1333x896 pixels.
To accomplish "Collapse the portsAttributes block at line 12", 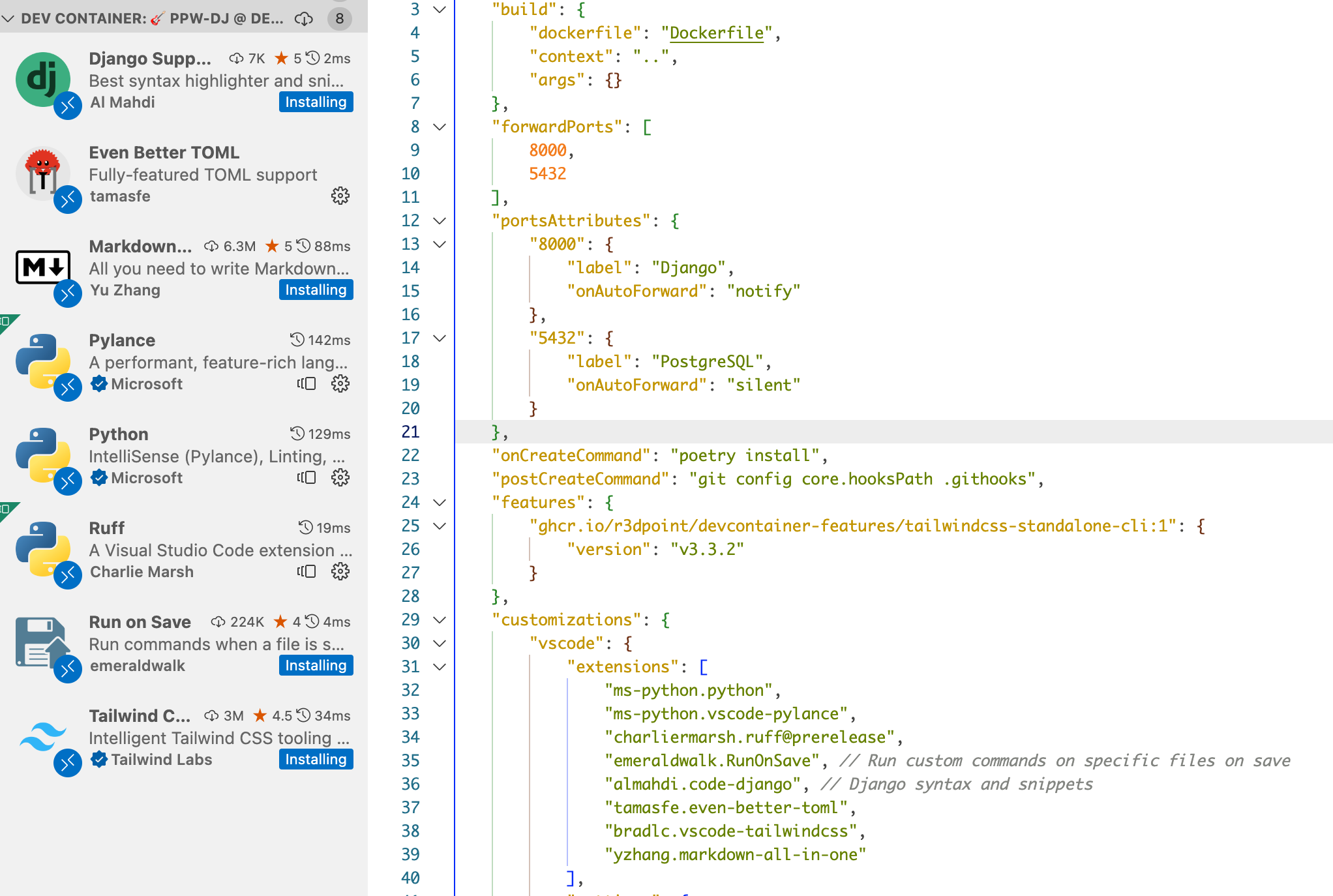I will (x=440, y=221).
